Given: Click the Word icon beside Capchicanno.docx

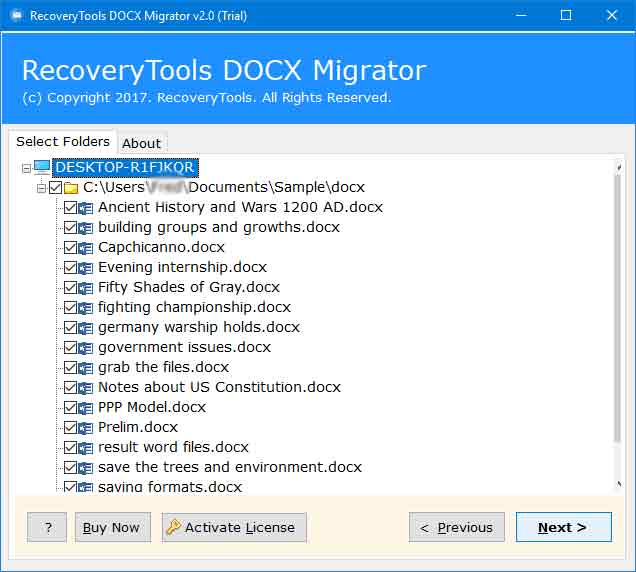Looking at the screenshot, I should [x=85, y=248].
